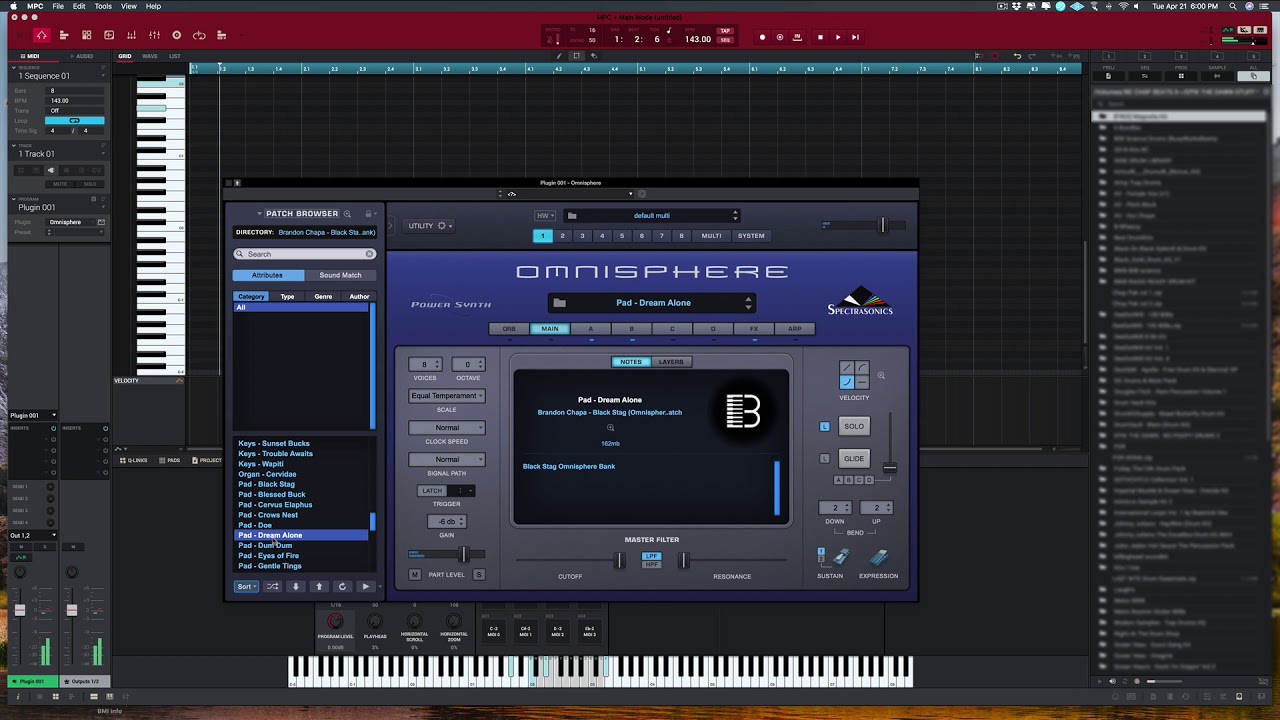Switch to the FX tab
This screenshot has height=720, width=1280.
(x=754, y=329)
